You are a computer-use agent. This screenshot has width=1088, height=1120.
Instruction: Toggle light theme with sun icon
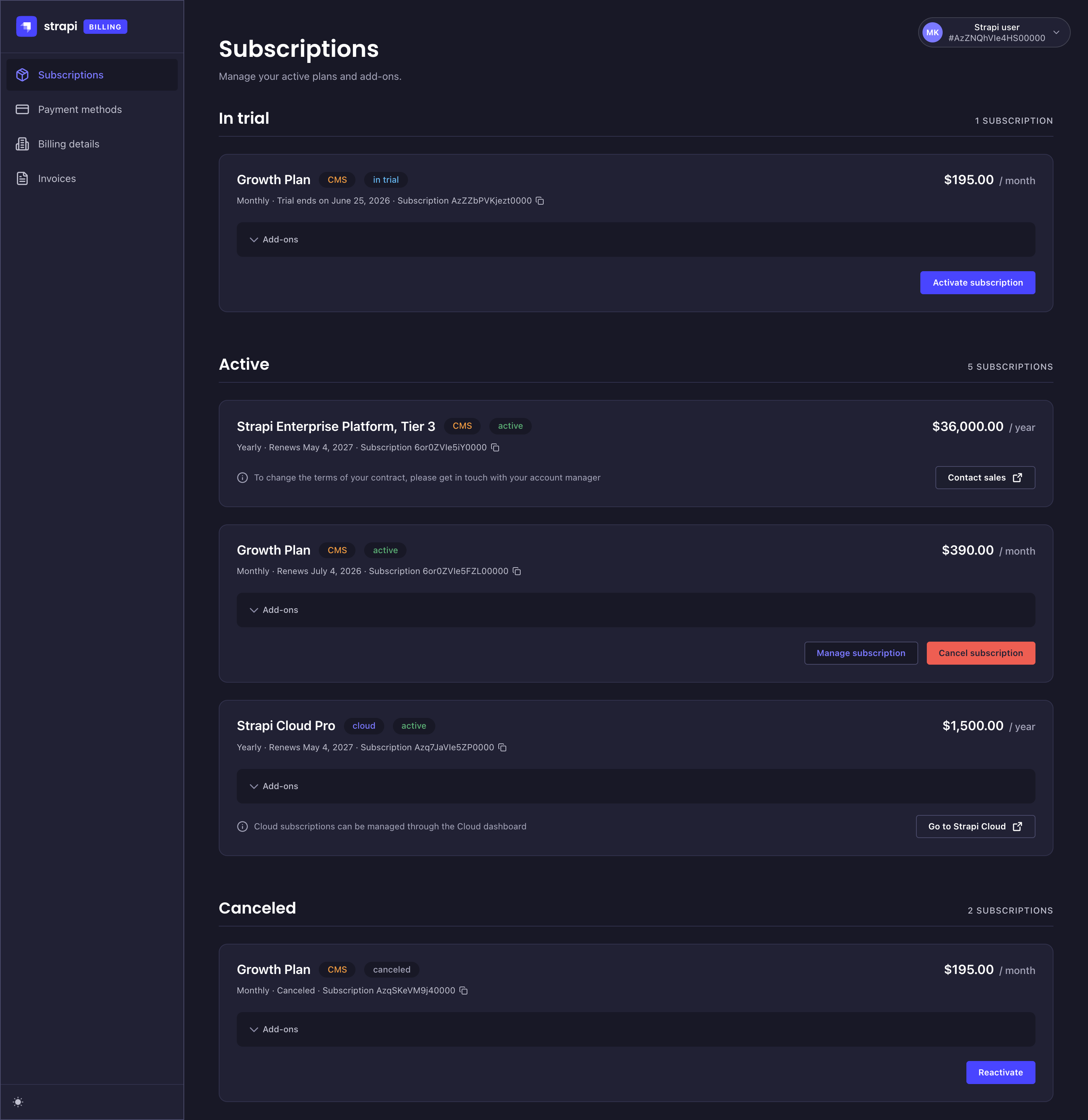click(18, 1102)
